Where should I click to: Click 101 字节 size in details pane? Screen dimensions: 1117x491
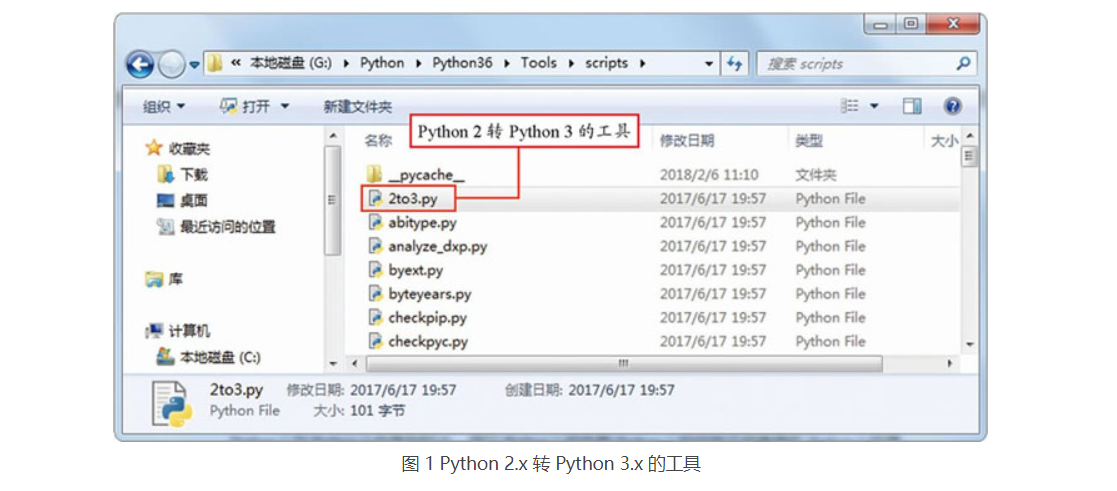[378, 411]
